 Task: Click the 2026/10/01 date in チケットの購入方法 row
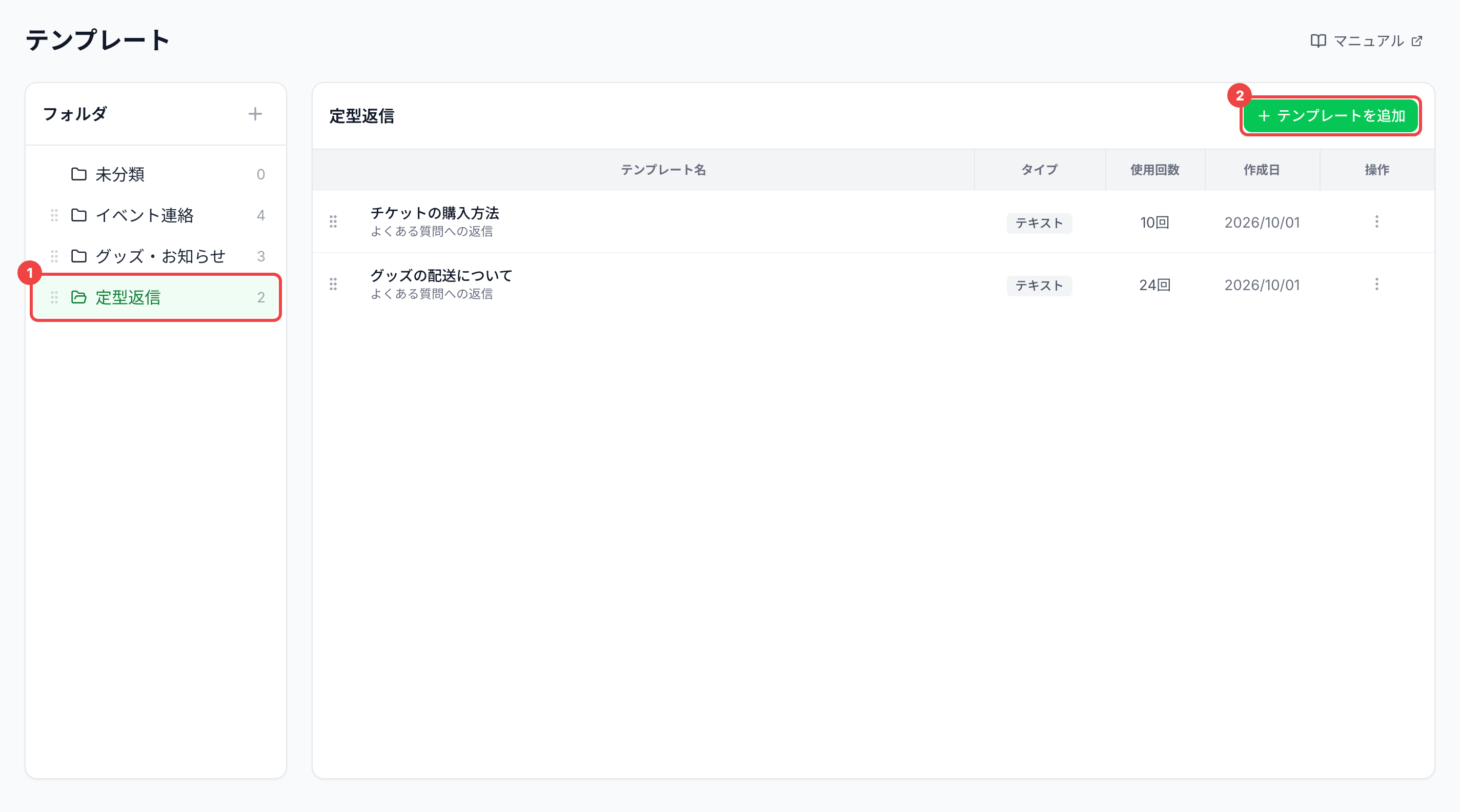tap(1262, 222)
